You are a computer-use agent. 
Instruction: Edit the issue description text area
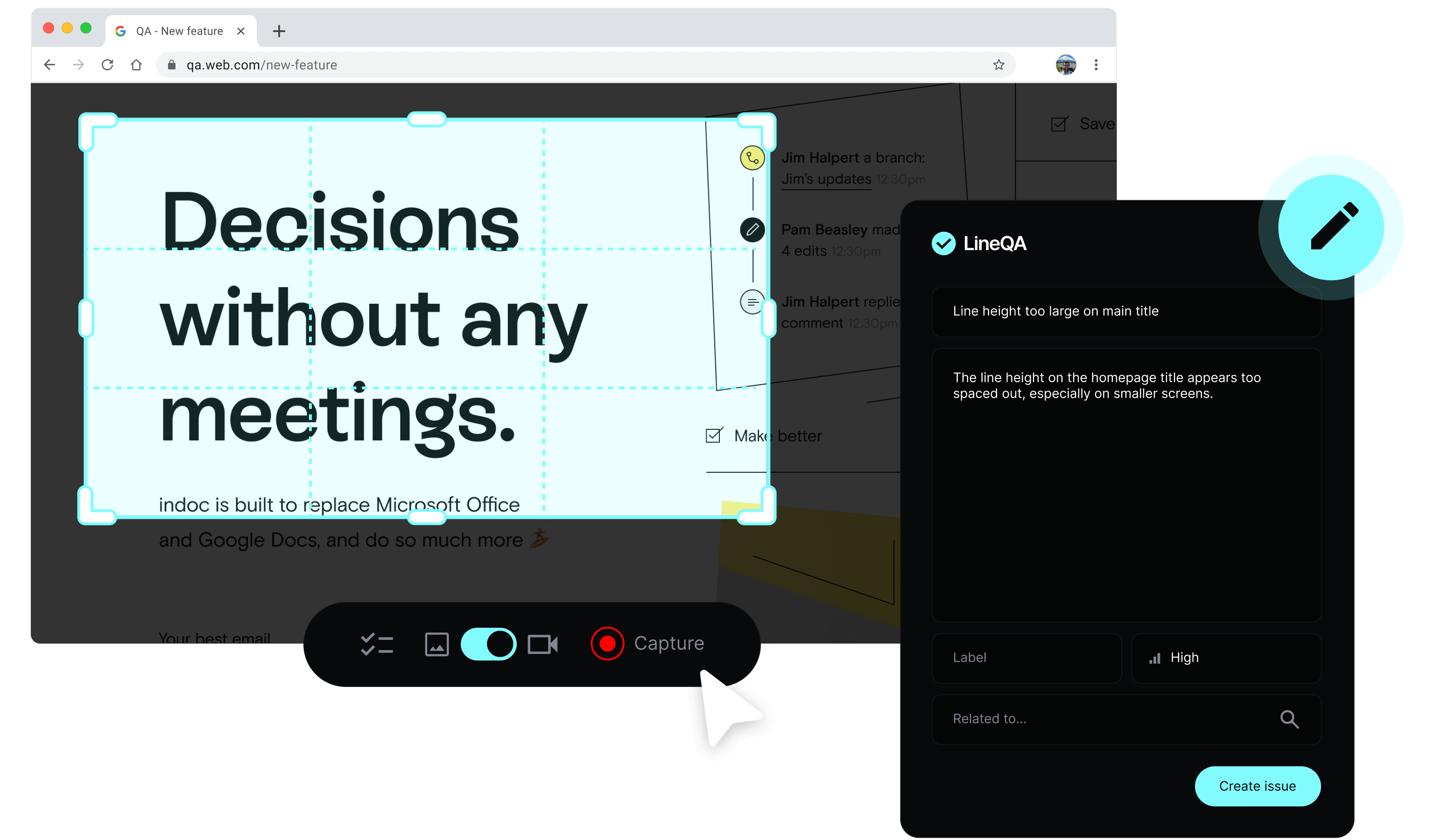[x=1126, y=485]
